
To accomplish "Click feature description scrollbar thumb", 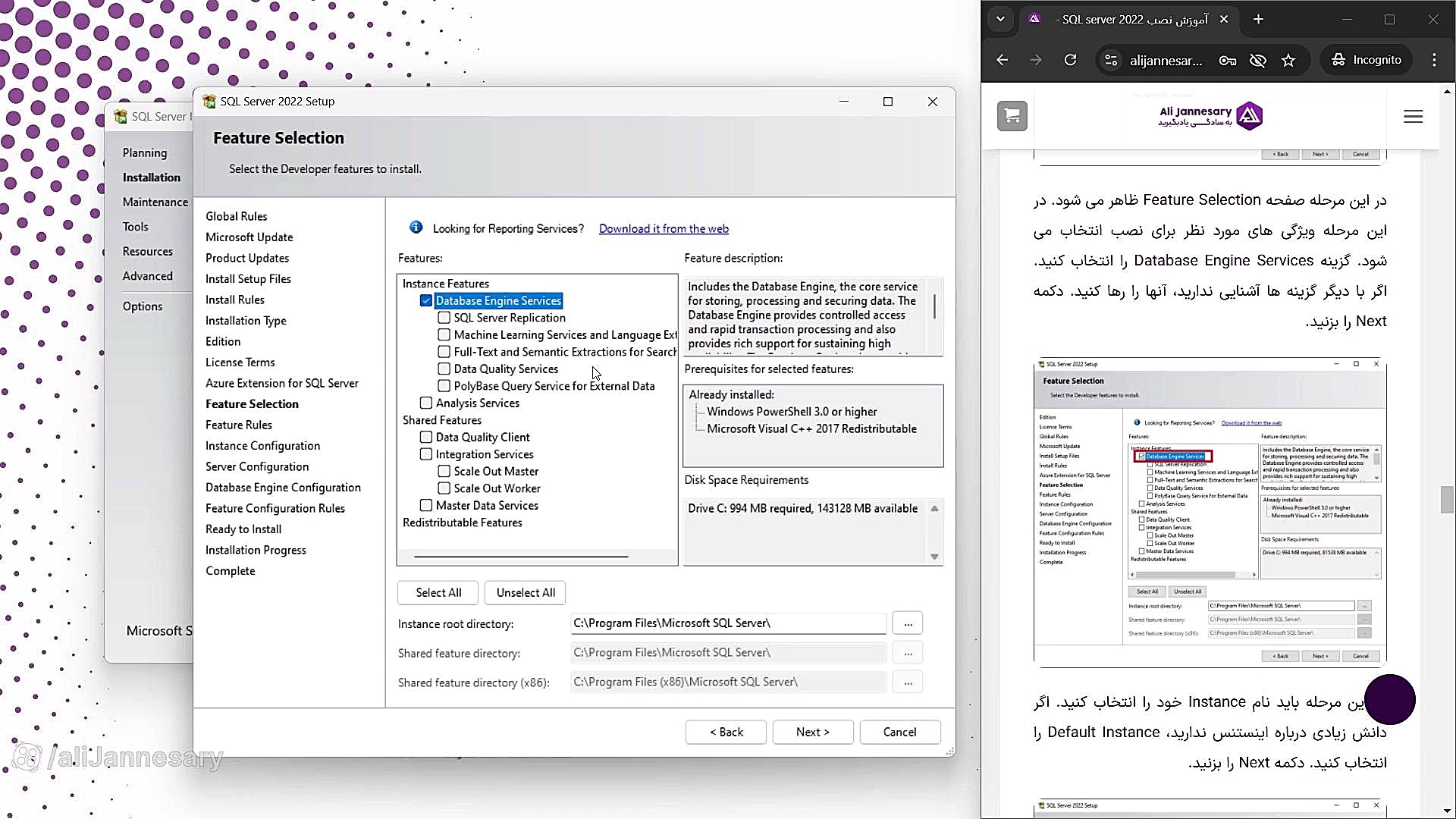I will pos(934,306).
